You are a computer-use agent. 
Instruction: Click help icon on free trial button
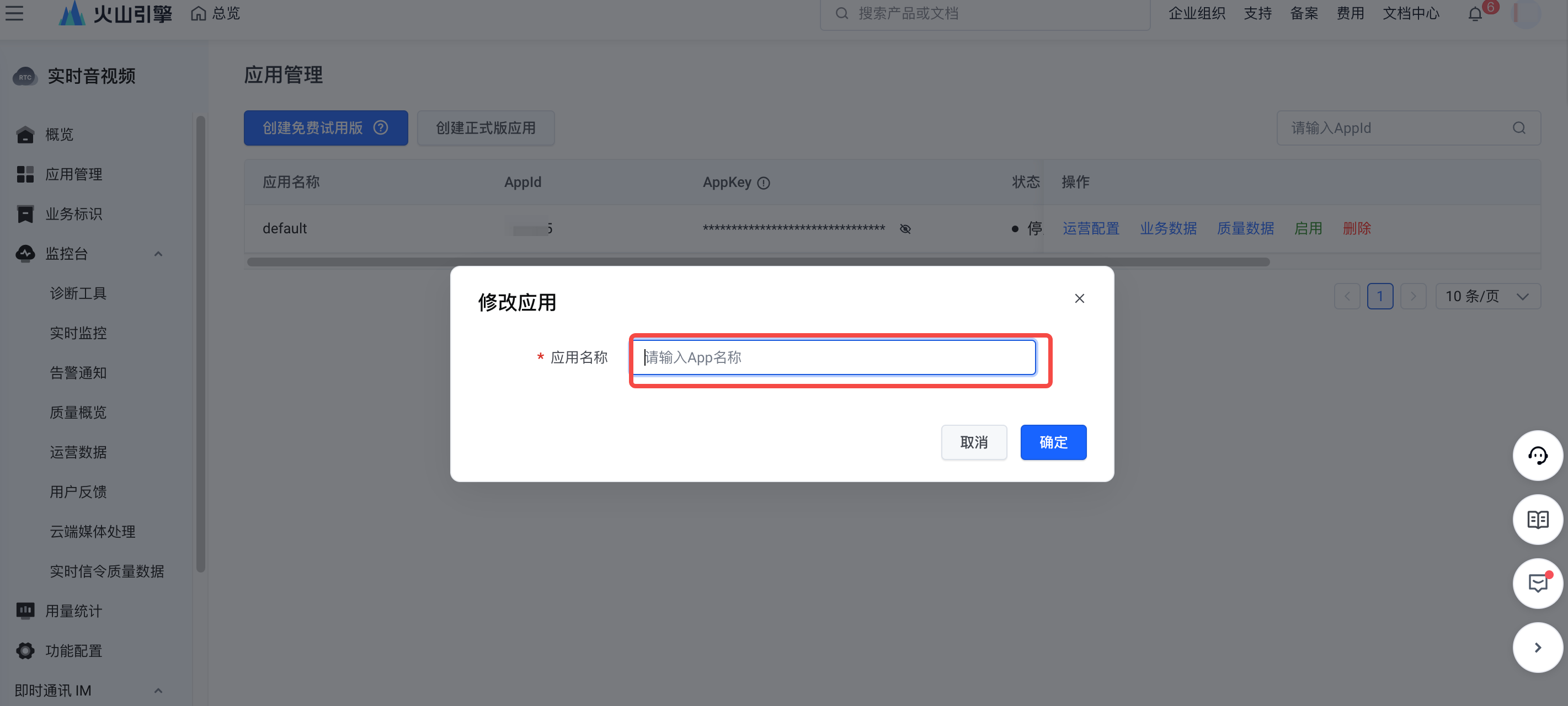(x=381, y=128)
